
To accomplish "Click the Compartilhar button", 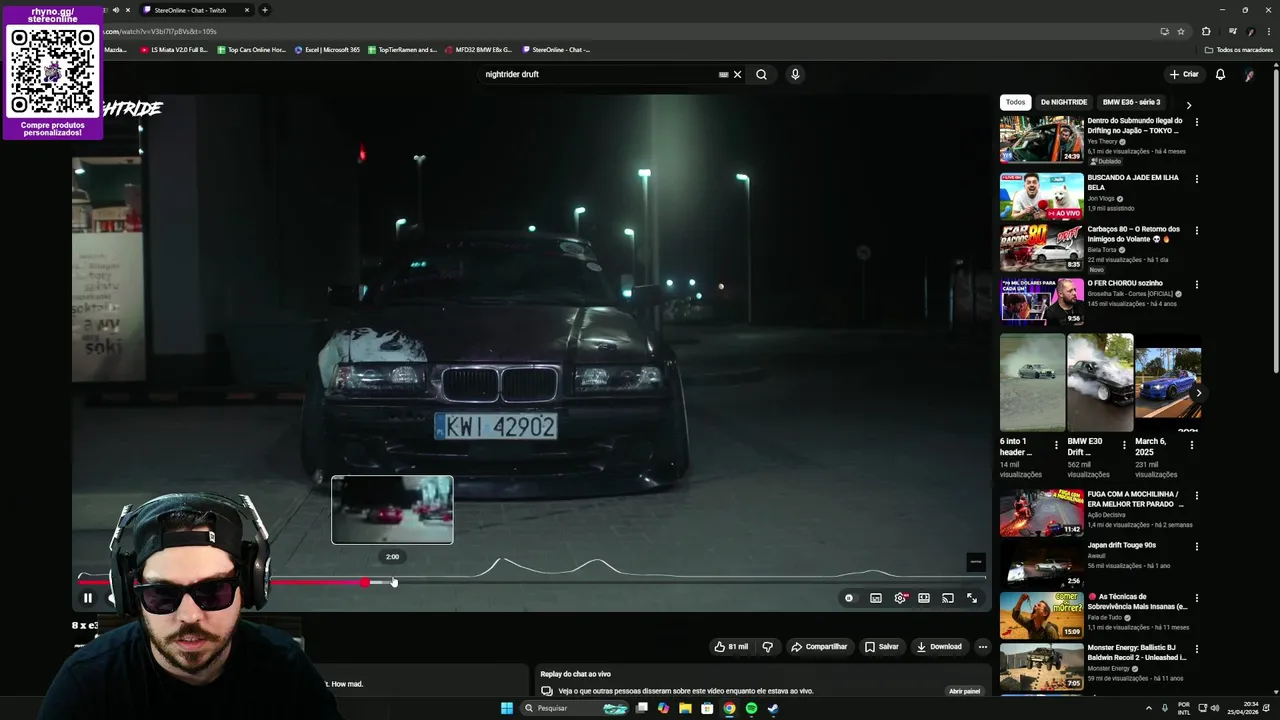I will pyautogui.click(x=819, y=647).
